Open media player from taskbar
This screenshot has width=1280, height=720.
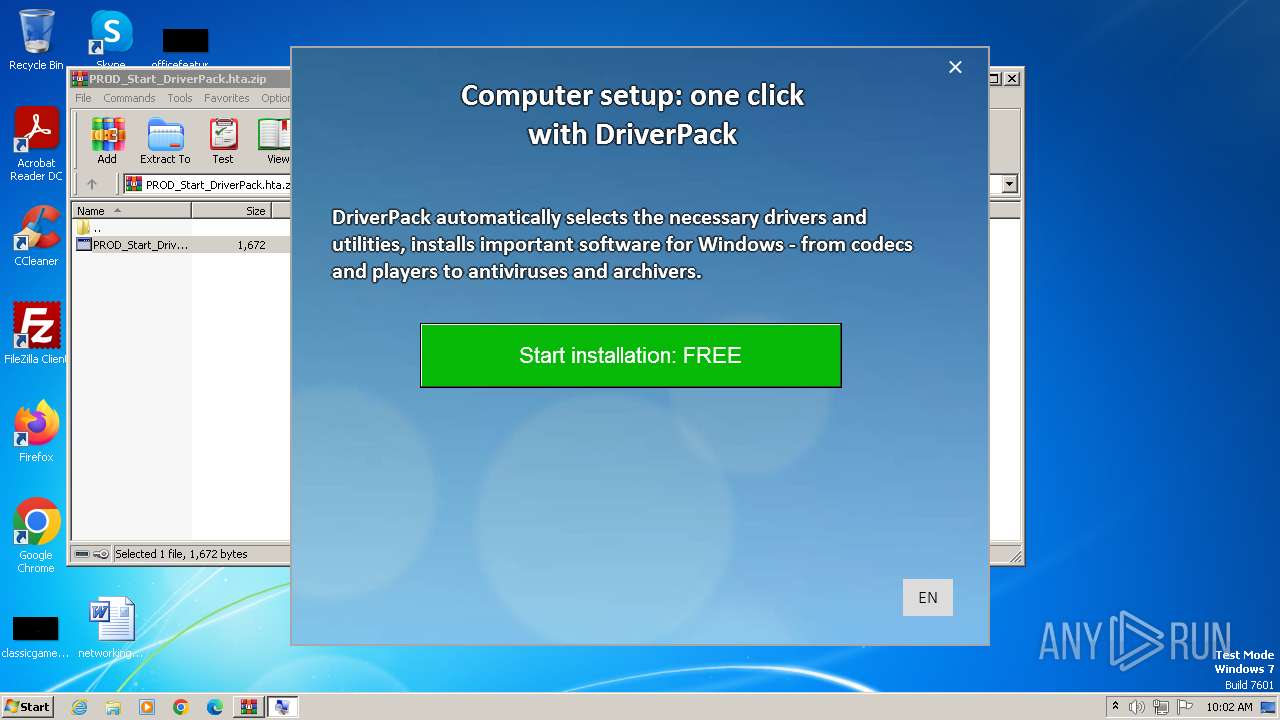147,707
